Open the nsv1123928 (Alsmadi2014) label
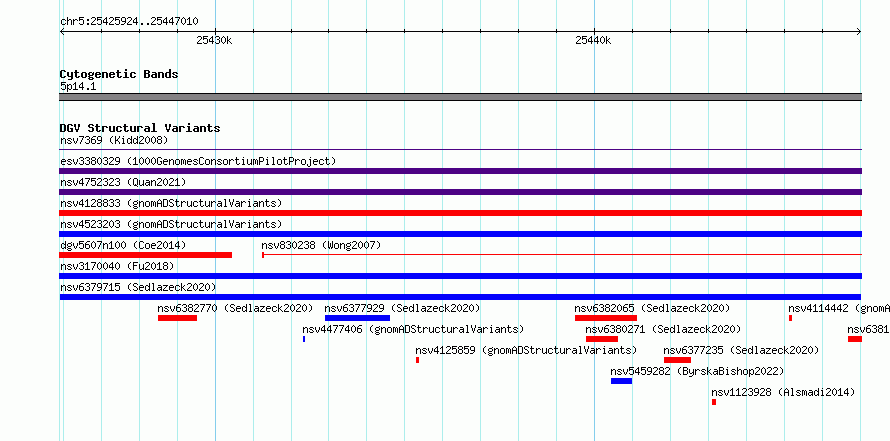 [x=783, y=392]
